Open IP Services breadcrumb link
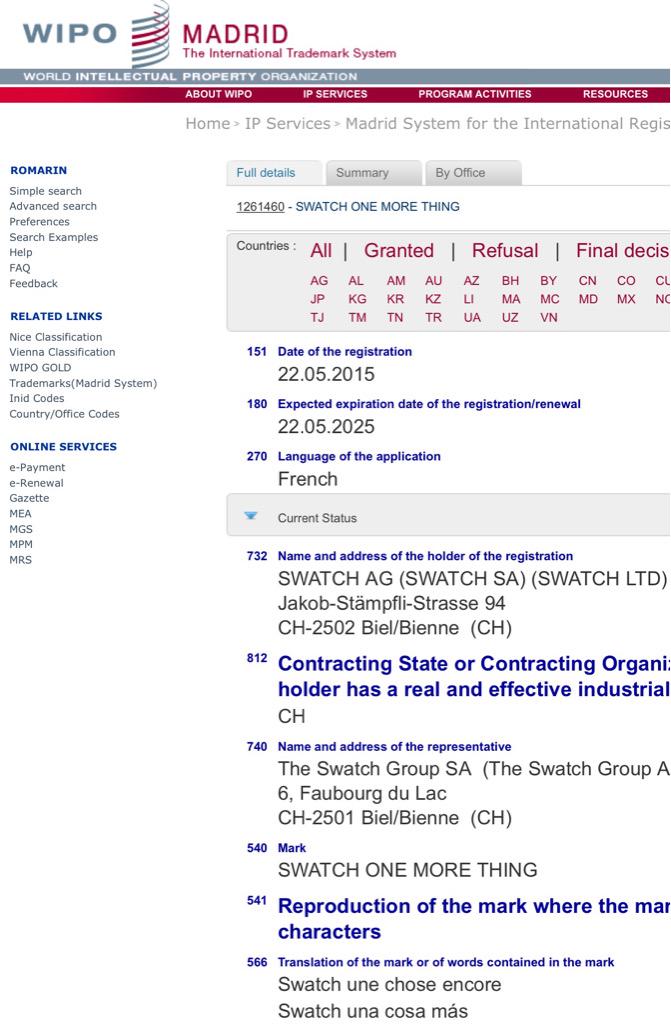 click(287, 123)
